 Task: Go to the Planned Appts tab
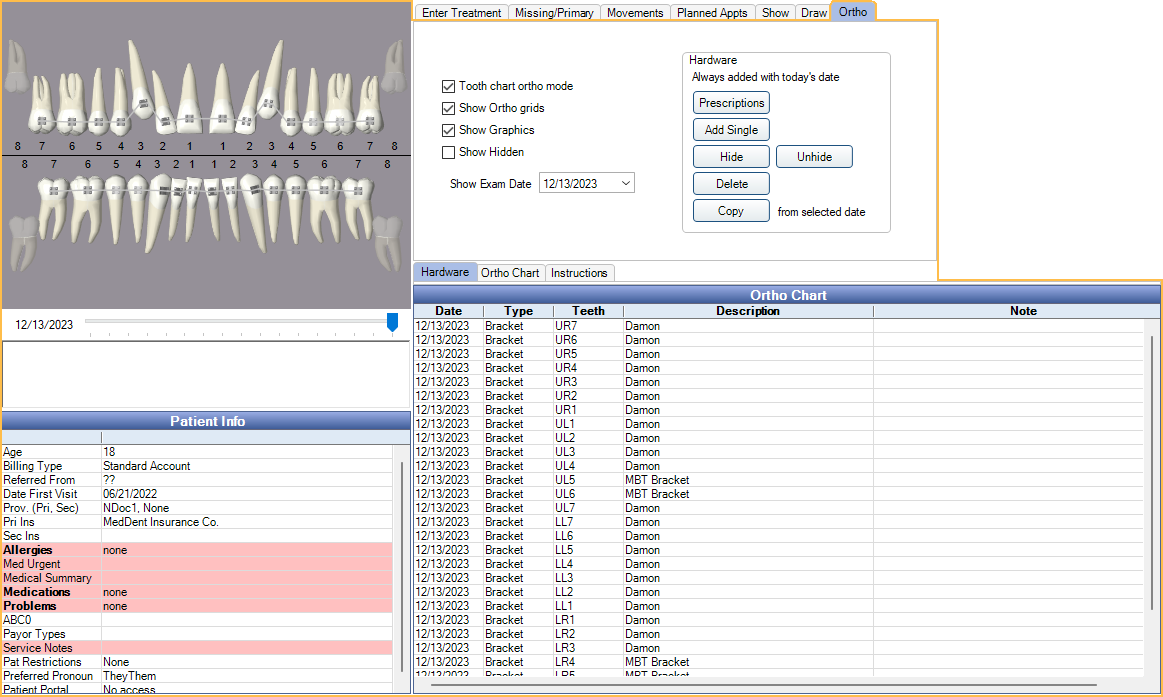[711, 13]
